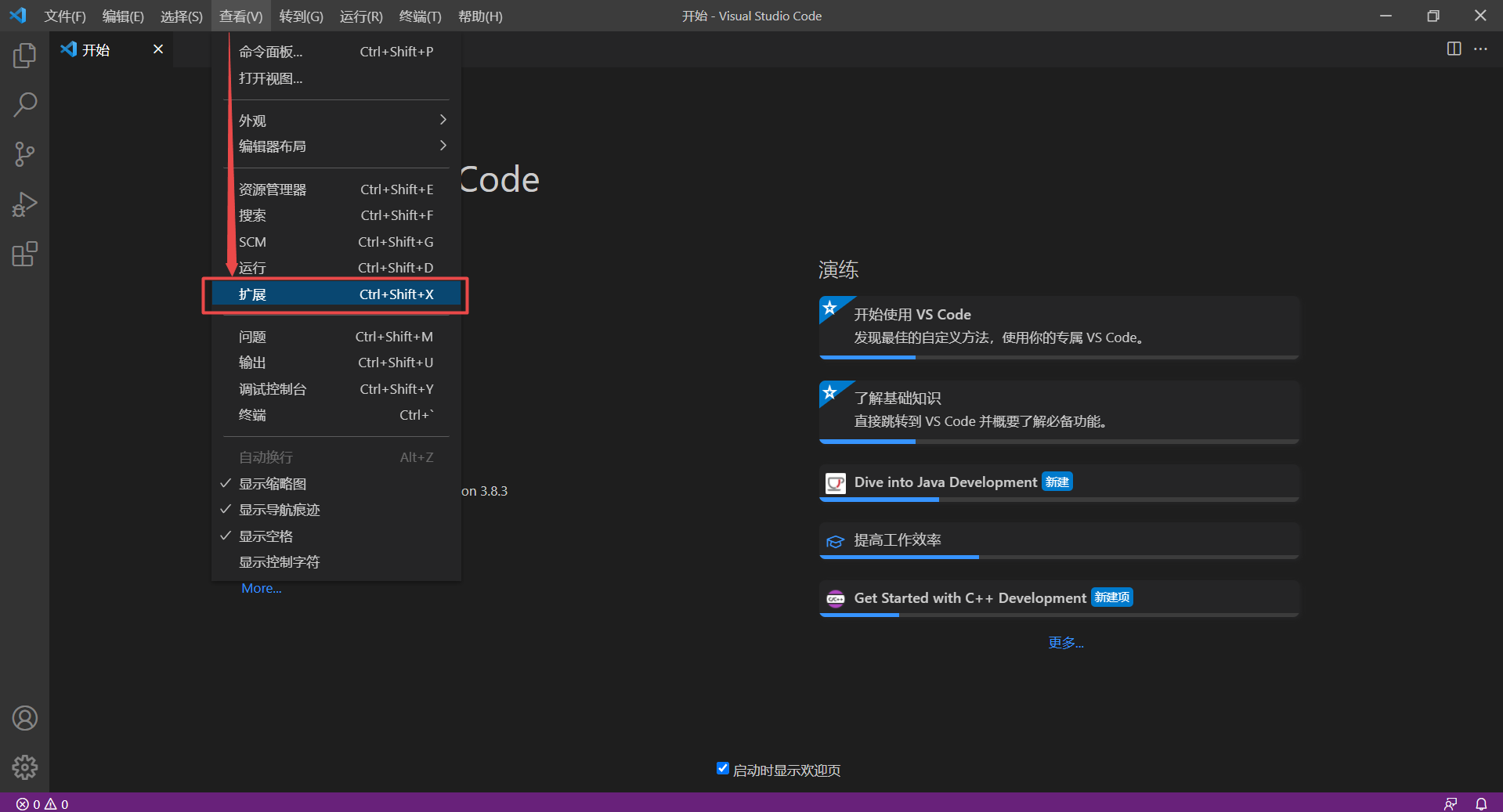Screen dimensions: 1503x812
Task: Toggle 显示控制字符 menu option
Action: pyautogui.click(x=336, y=562)
